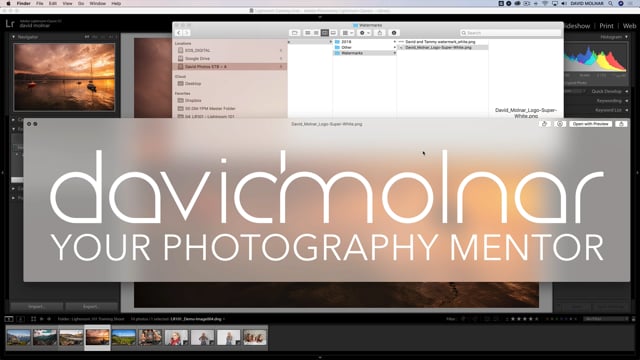Open the File menu

40,3
